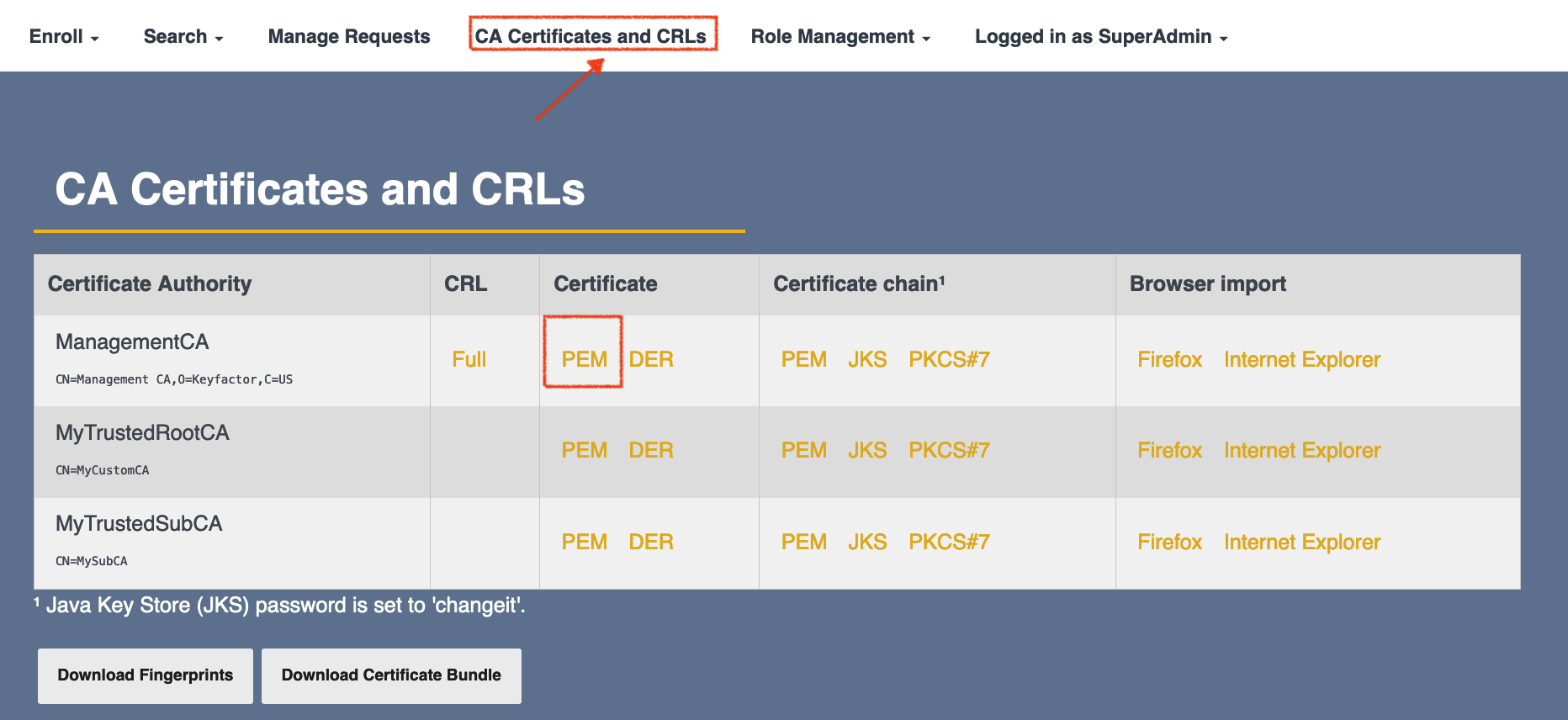Open the Enroll dropdown menu
Screen dimensions: 1568x720
click(64, 37)
